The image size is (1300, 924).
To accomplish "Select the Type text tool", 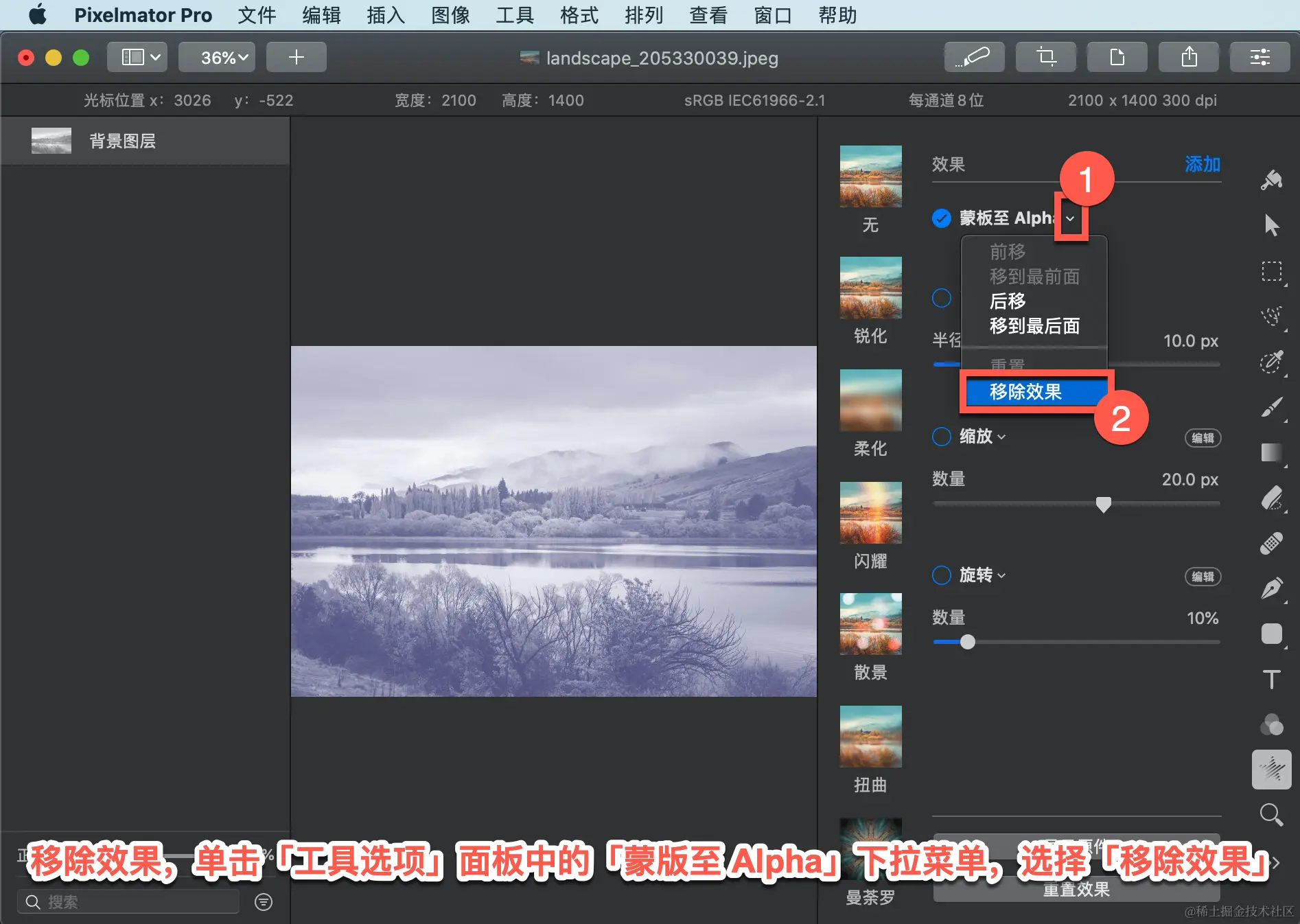I will pyautogui.click(x=1272, y=679).
